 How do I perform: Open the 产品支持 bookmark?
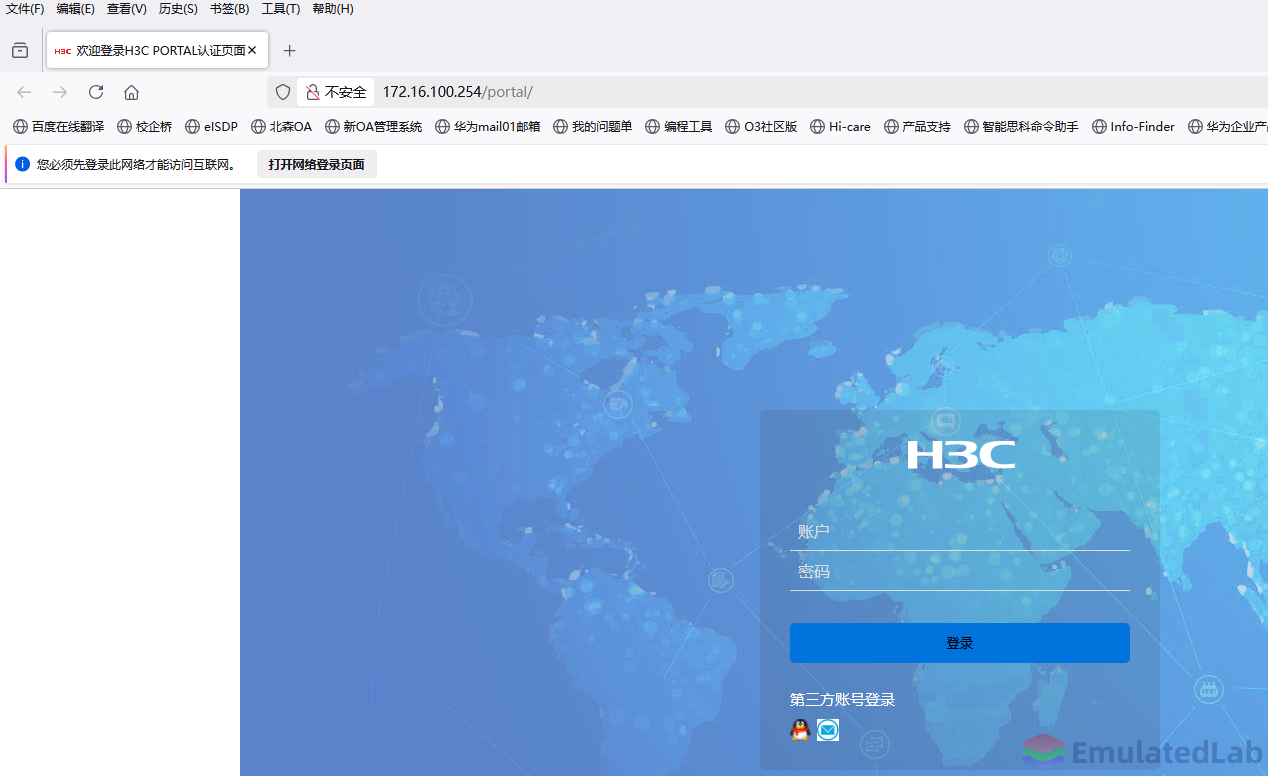[917, 127]
